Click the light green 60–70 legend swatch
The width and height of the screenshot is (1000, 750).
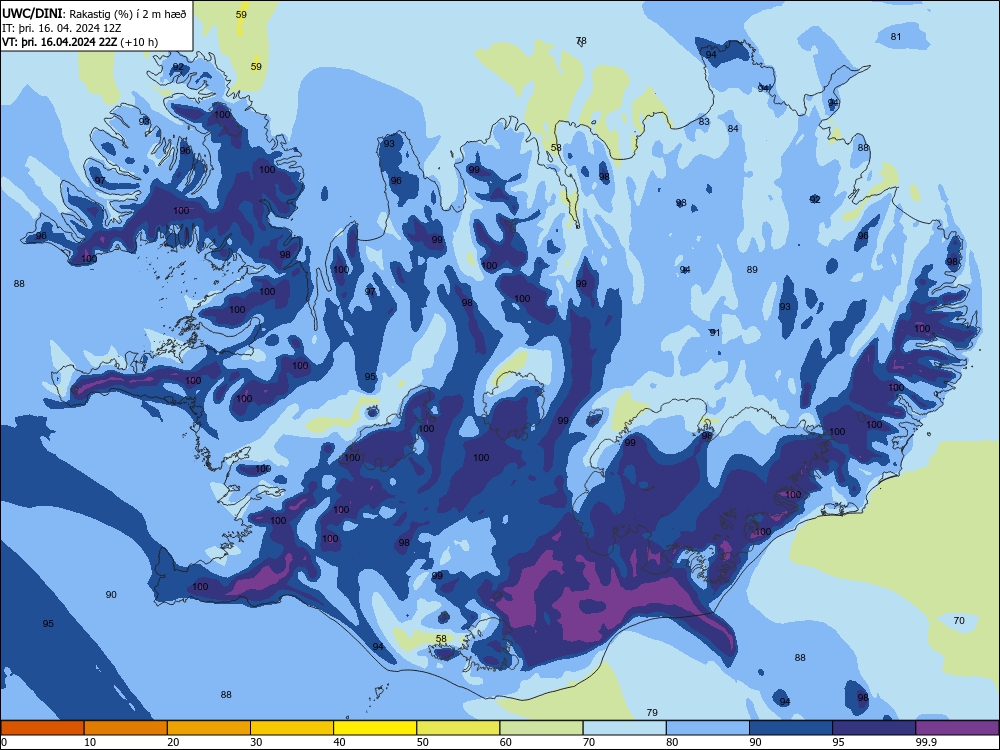tap(541, 728)
